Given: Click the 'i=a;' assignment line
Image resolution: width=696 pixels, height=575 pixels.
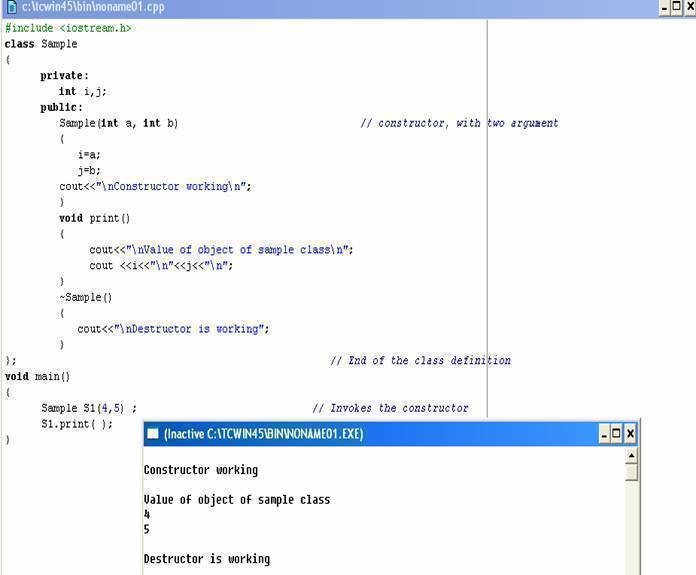Looking at the screenshot, I should [x=89, y=155].
